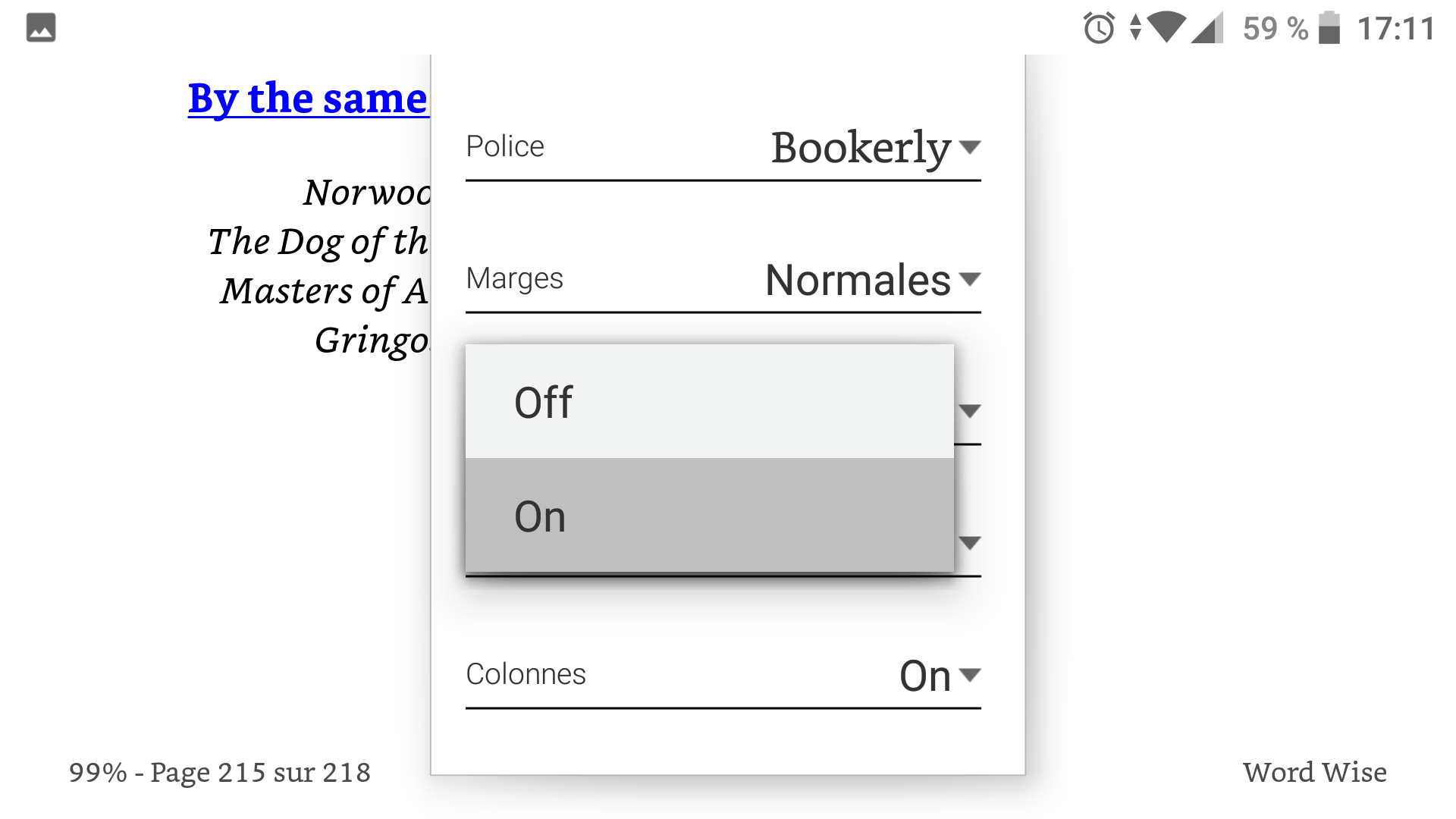Open the photo gallery notification icon
This screenshot has width=1456, height=819.
[x=39, y=27]
